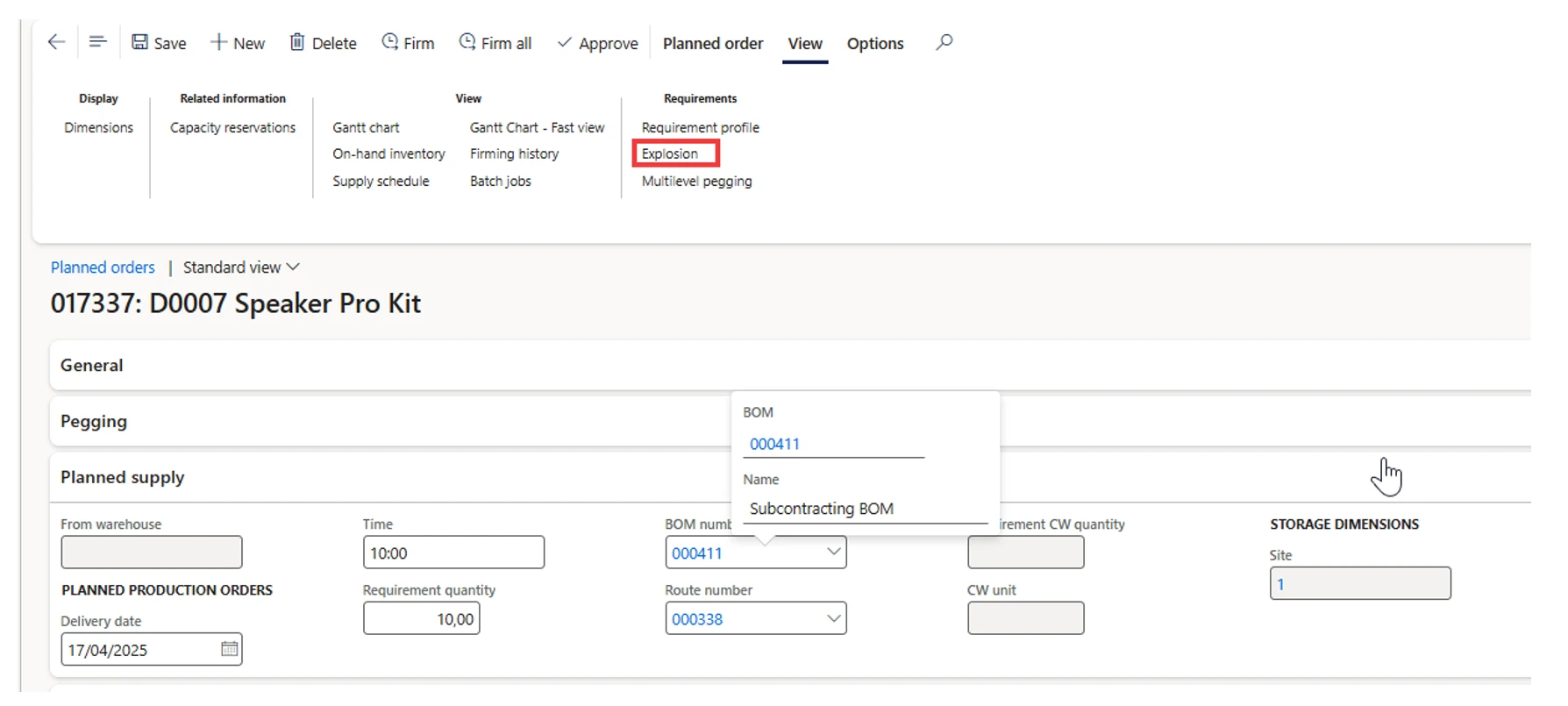Click Explosion under Requirements
Screen dimensions: 1568x706
click(670, 153)
